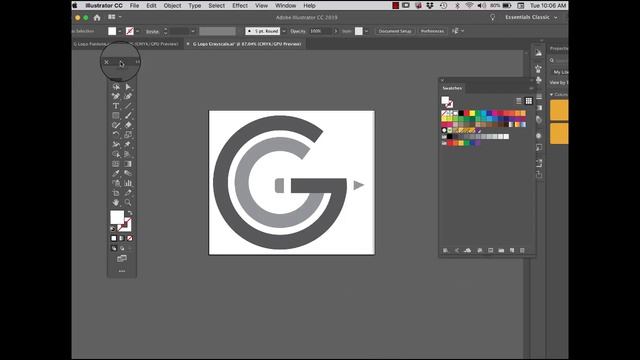Open the Object menu

tap(172, 6)
